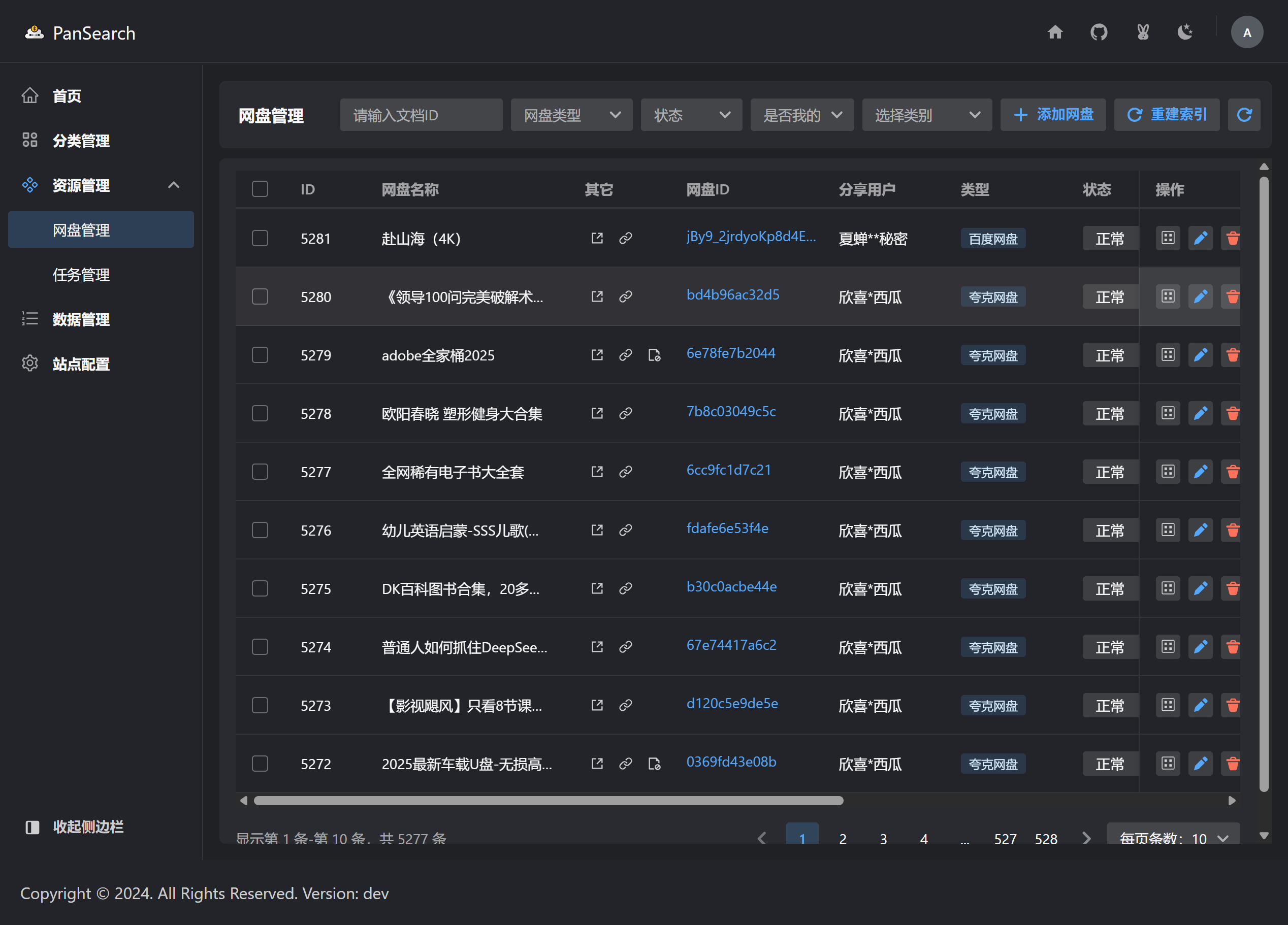This screenshot has width=1288, height=925.
Task: Click the home icon in top bar
Action: 1055,32
